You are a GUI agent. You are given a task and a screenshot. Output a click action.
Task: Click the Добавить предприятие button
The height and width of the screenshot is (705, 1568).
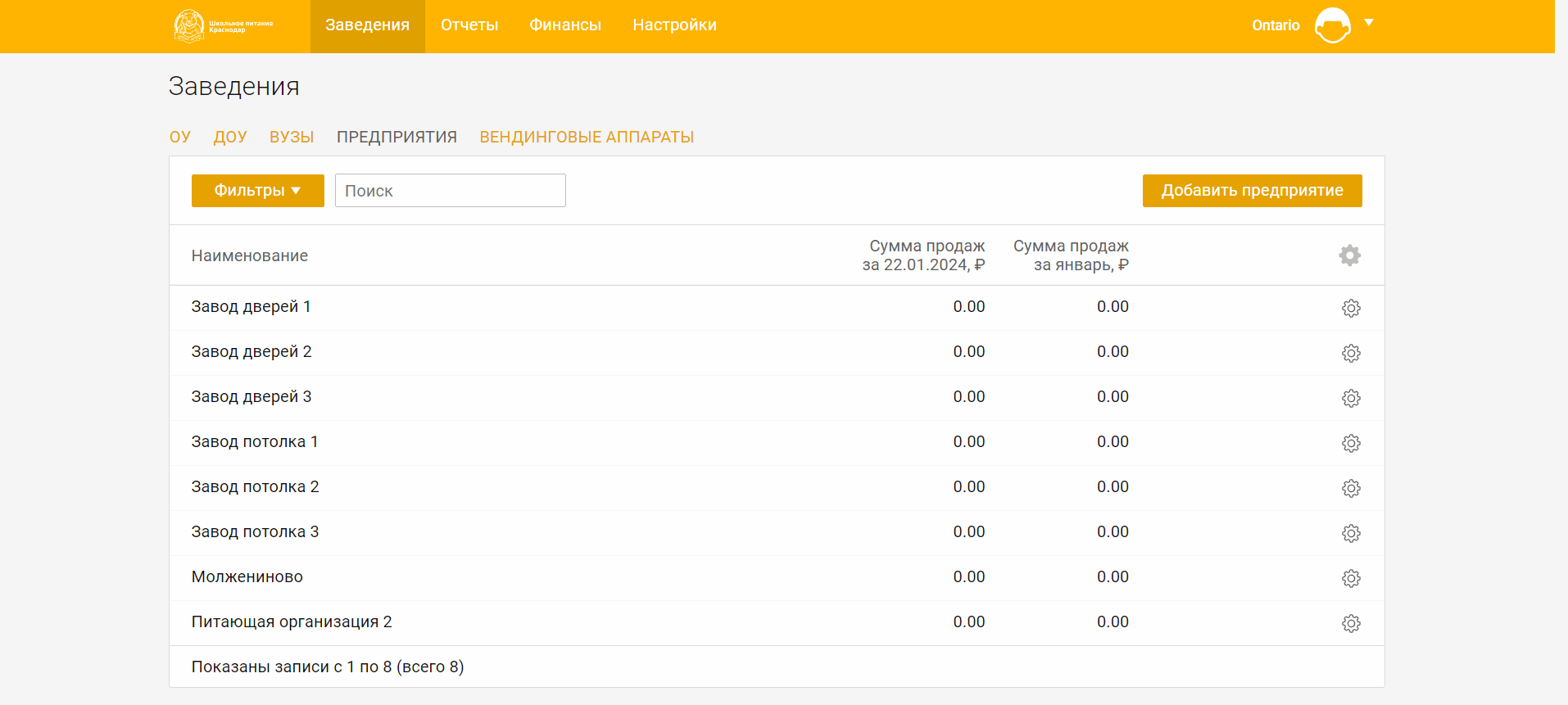(1252, 191)
